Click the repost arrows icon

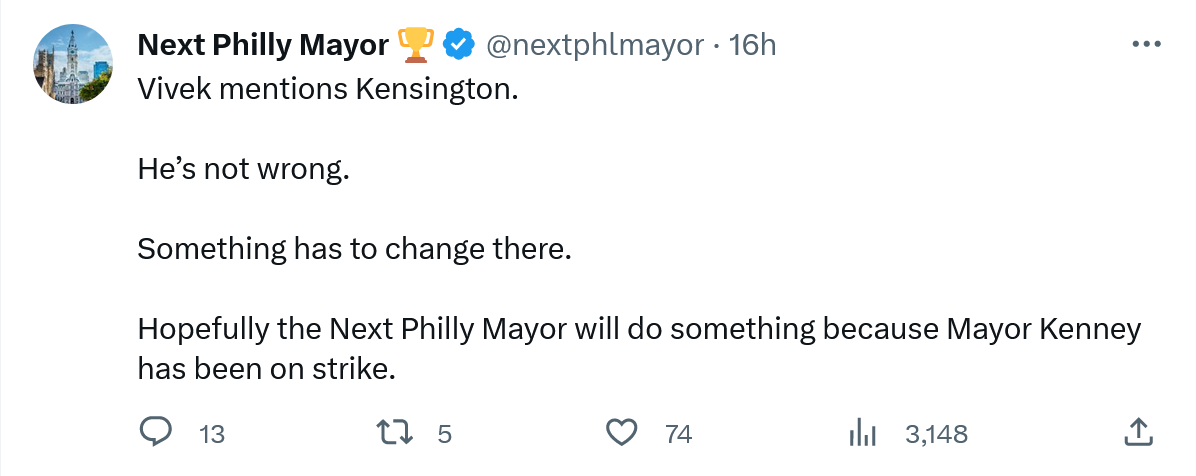387,432
